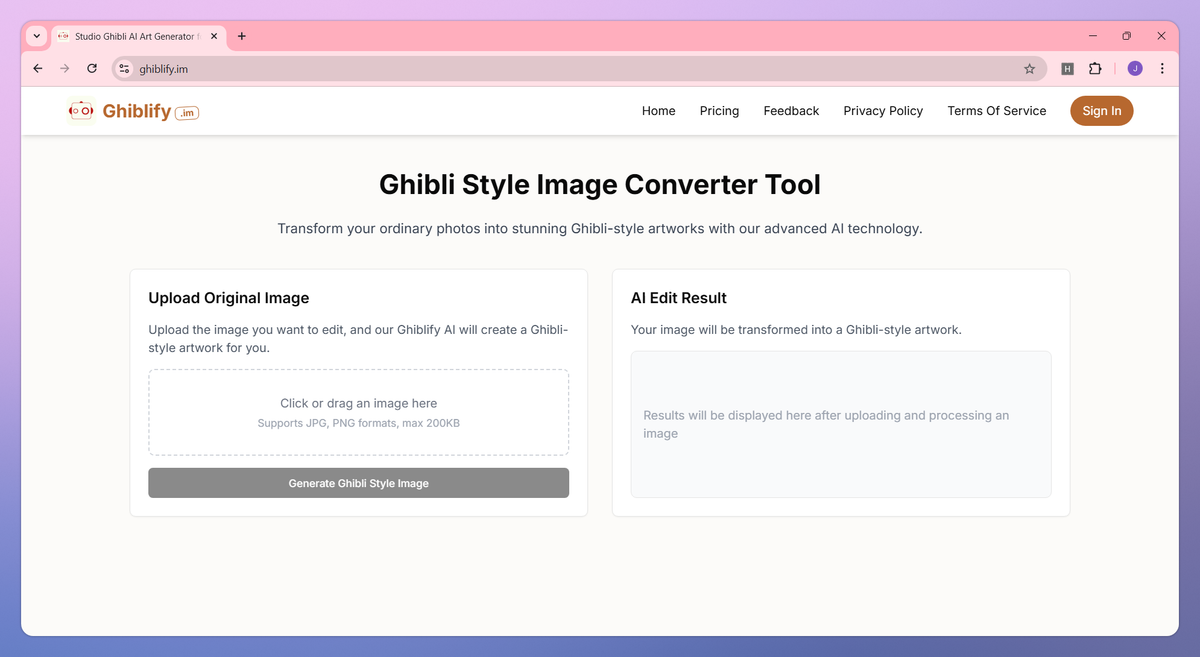Viewport: 1200px width, 657px height.
Task: Click the Ghiblify .im brand name
Action: click(151, 111)
